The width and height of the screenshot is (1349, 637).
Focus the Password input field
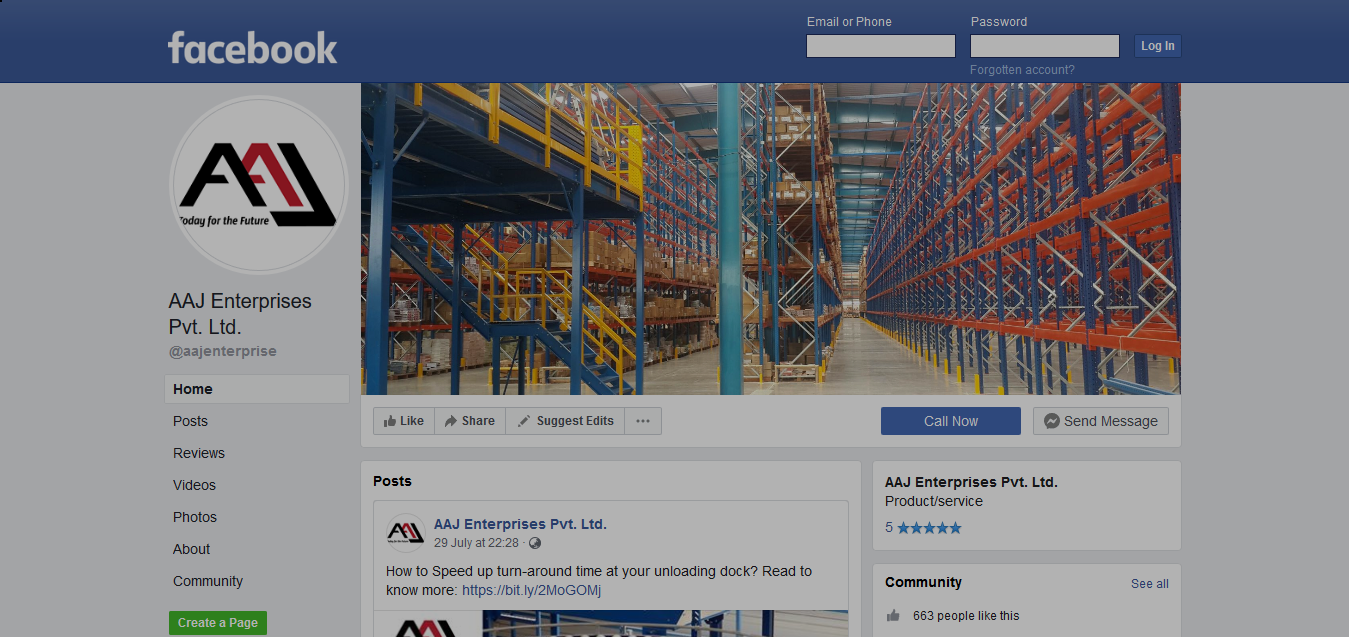coord(1045,46)
